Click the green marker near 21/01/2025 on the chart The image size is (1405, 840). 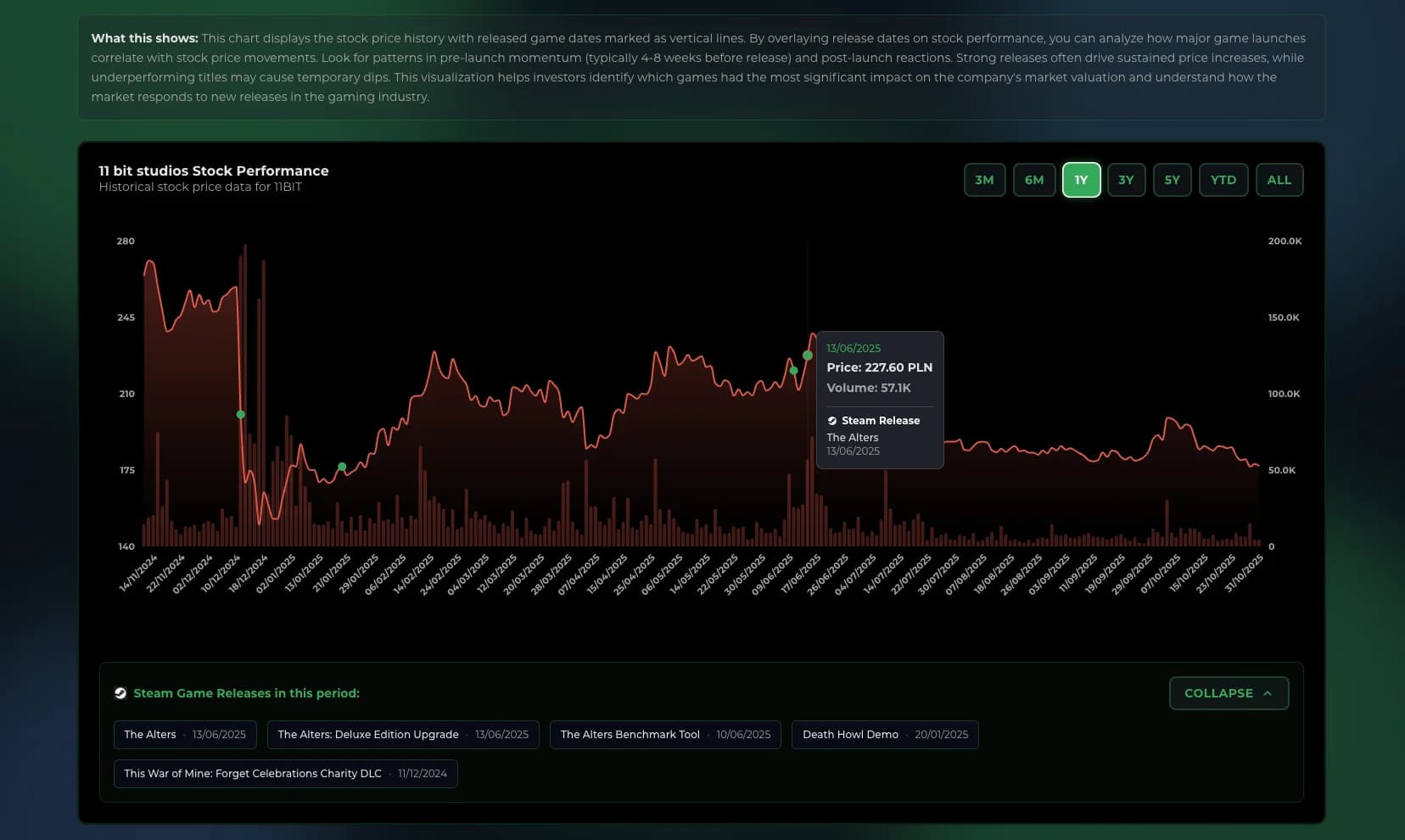click(x=341, y=466)
